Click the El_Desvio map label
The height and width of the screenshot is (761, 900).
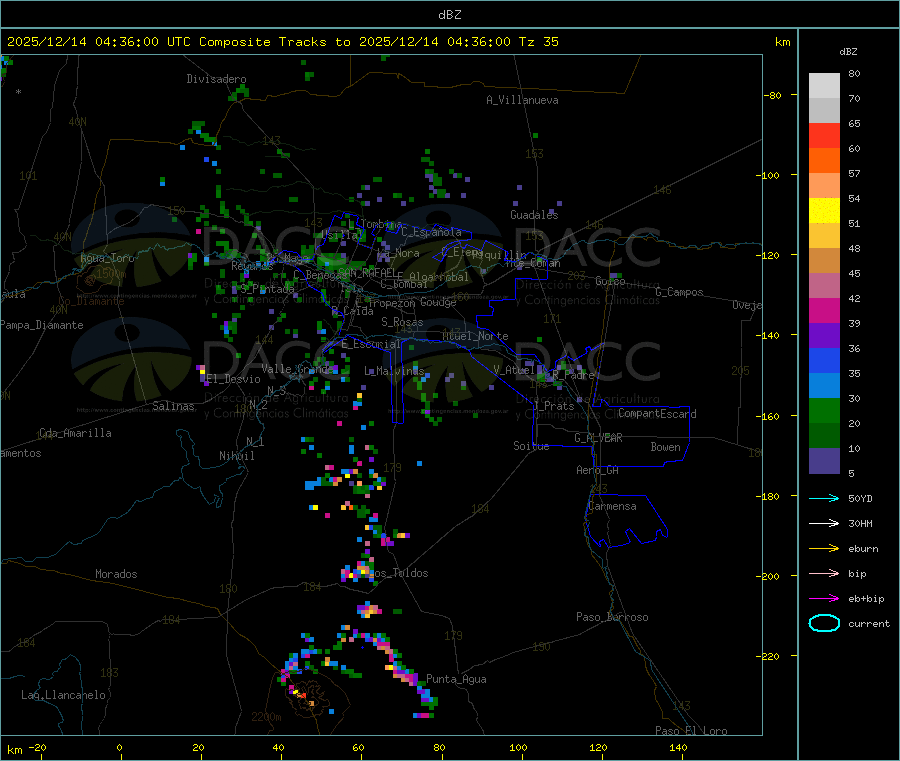tap(233, 379)
